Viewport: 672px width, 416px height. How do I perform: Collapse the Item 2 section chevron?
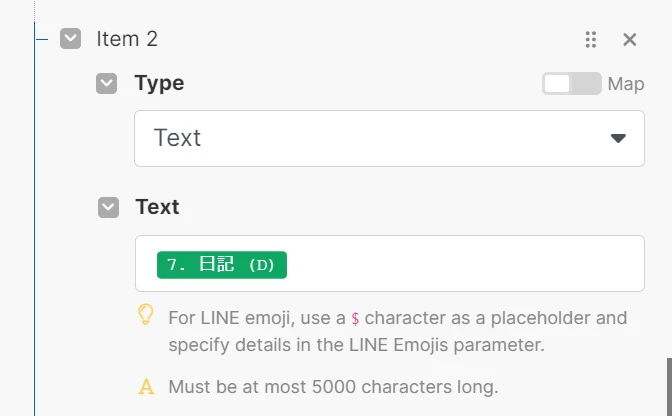[70, 39]
